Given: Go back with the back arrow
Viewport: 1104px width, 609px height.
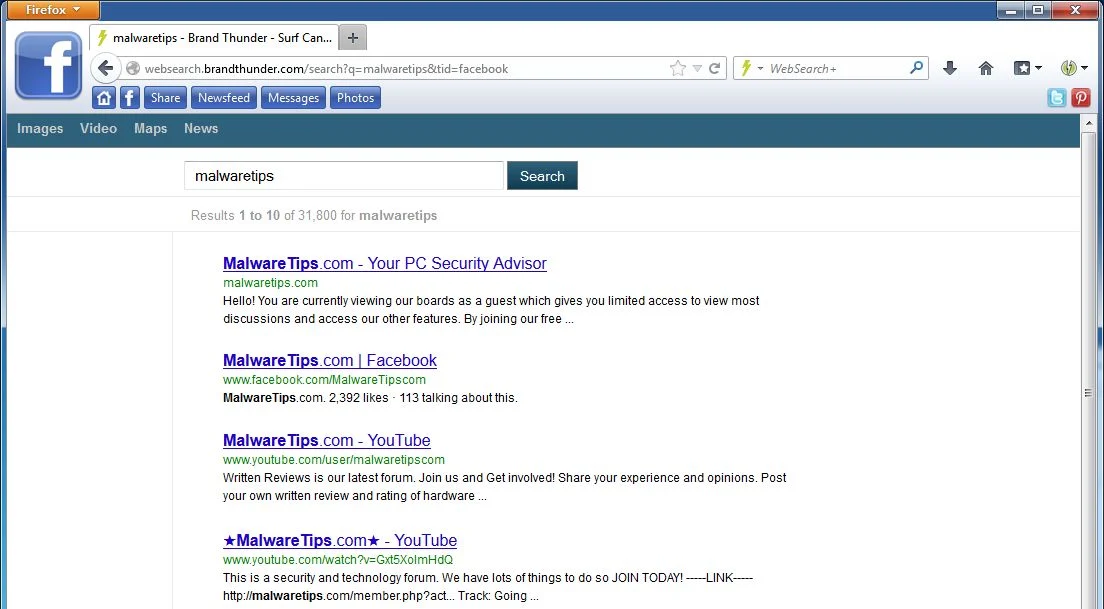Looking at the screenshot, I should [x=106, y=68].
